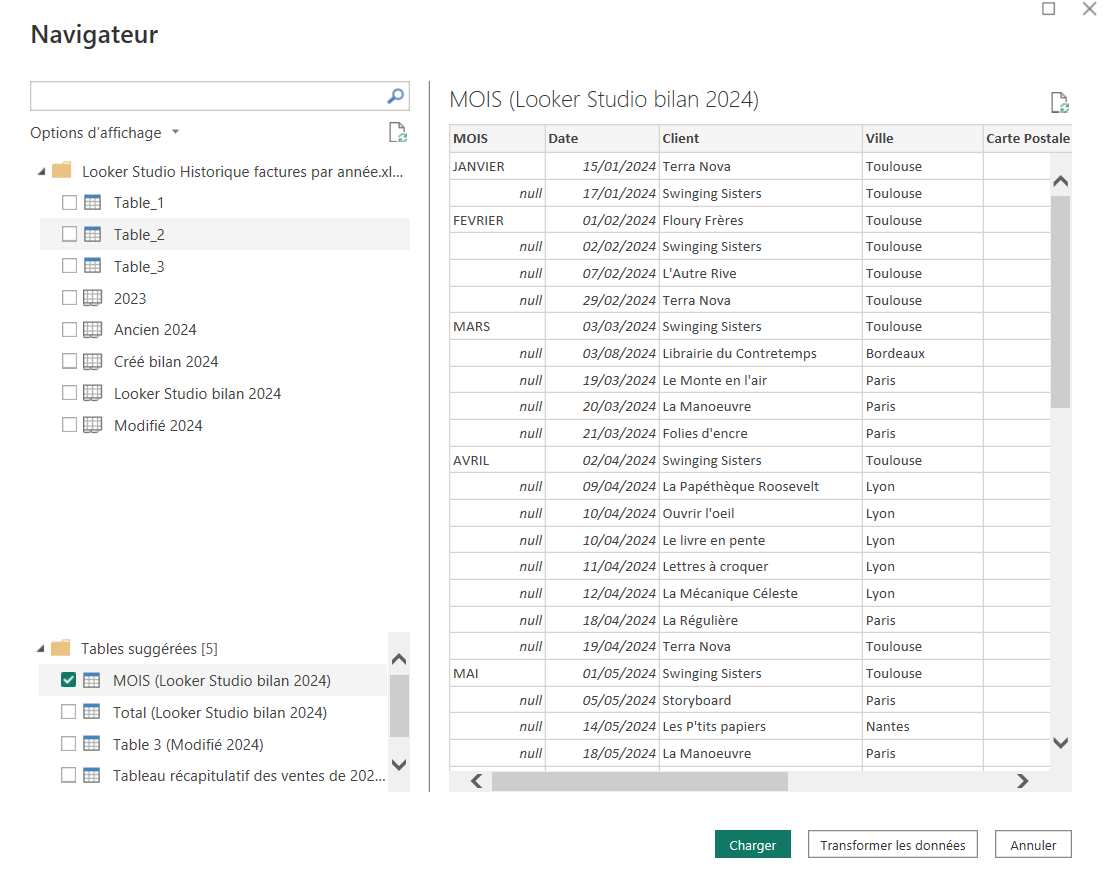Click preview vertical scrollbar up arrow

1061,181
